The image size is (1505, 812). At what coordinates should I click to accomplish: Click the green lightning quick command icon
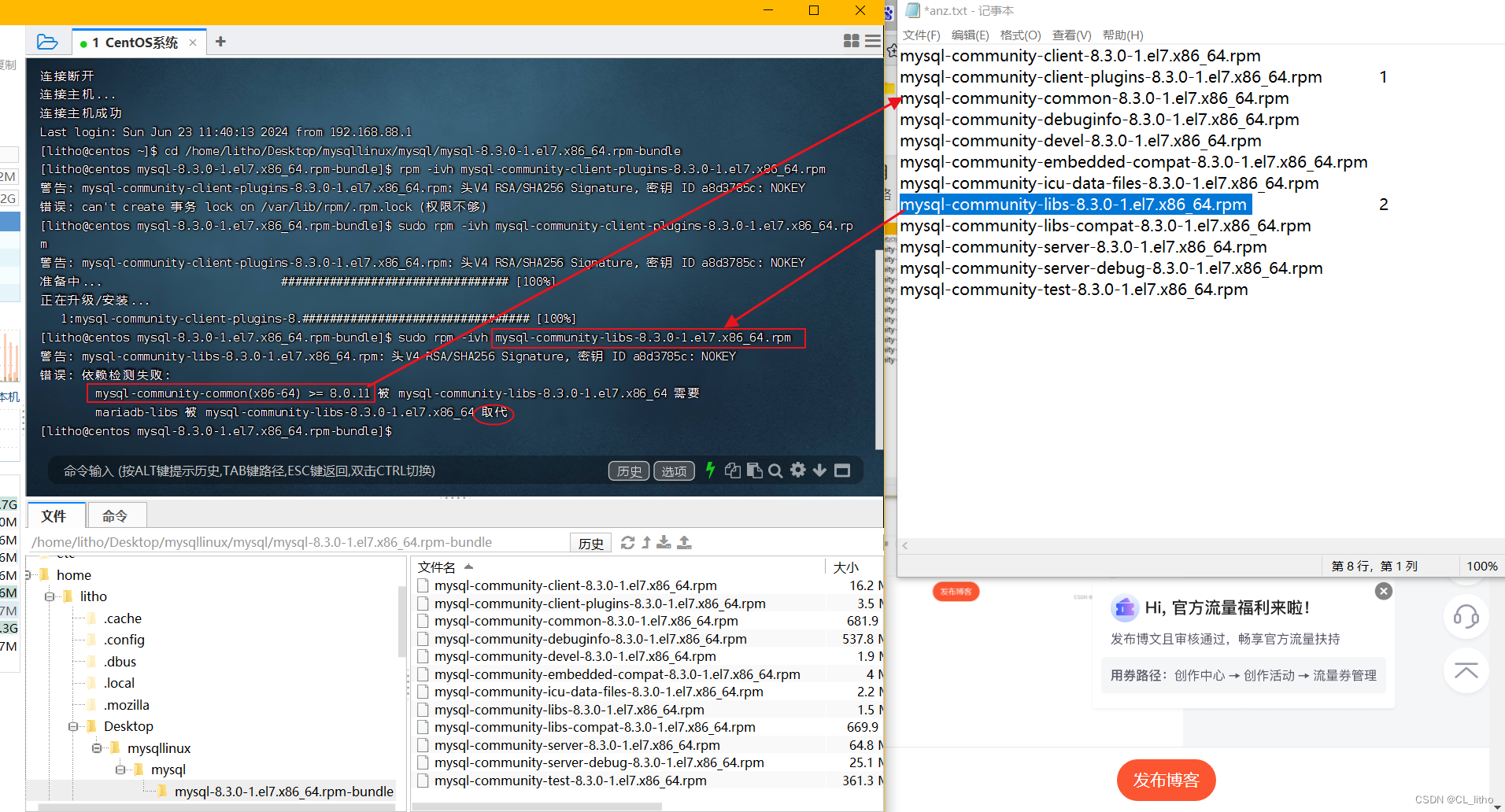point(710,470)
